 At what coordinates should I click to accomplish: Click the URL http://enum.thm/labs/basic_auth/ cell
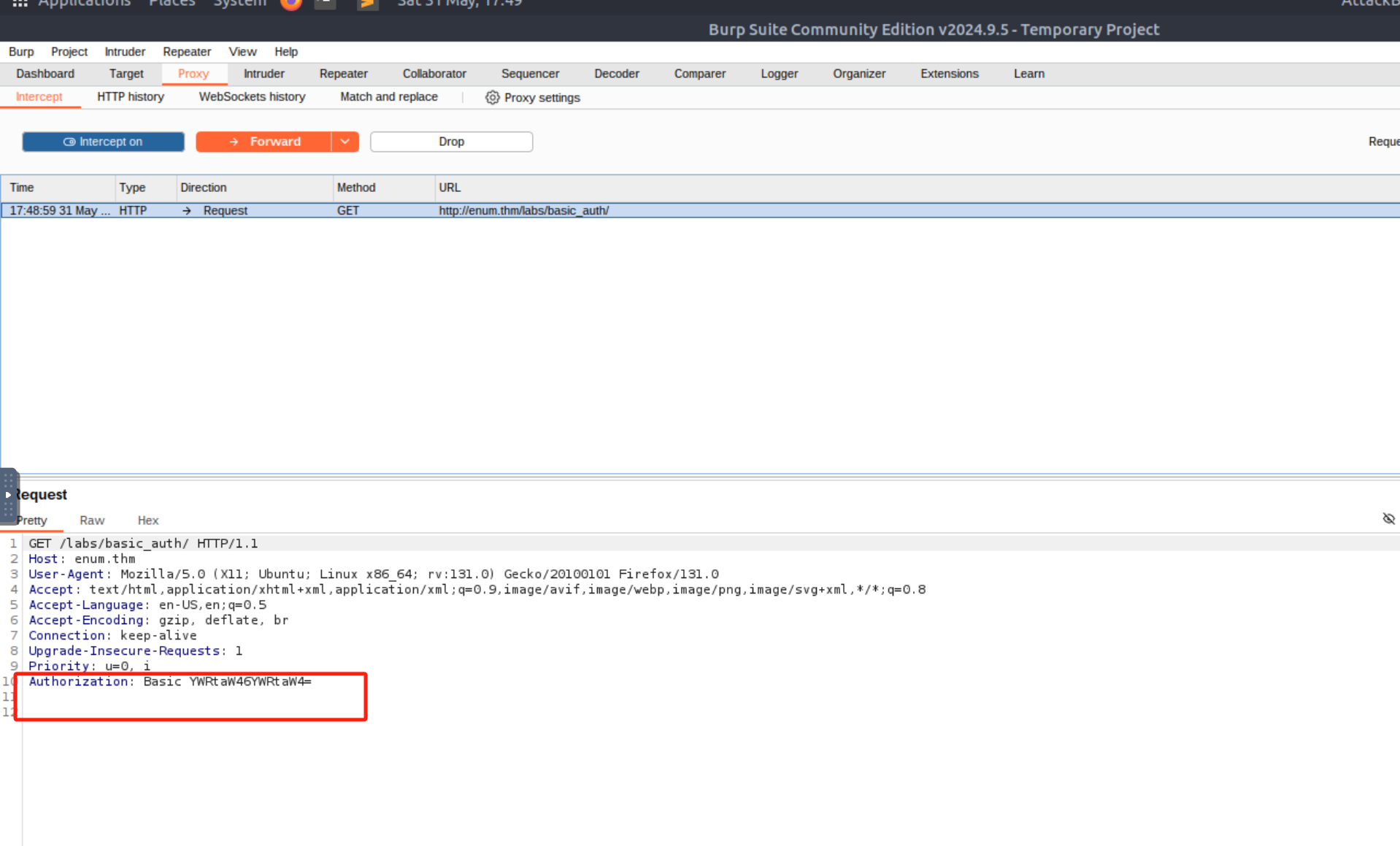click(x=524, y=210)
